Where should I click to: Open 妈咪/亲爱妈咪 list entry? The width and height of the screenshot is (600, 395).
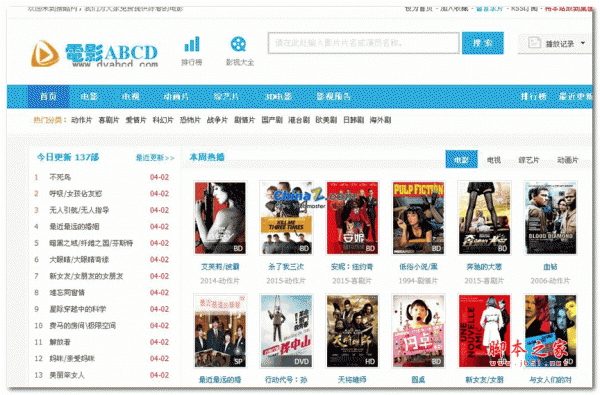point(72,359)
